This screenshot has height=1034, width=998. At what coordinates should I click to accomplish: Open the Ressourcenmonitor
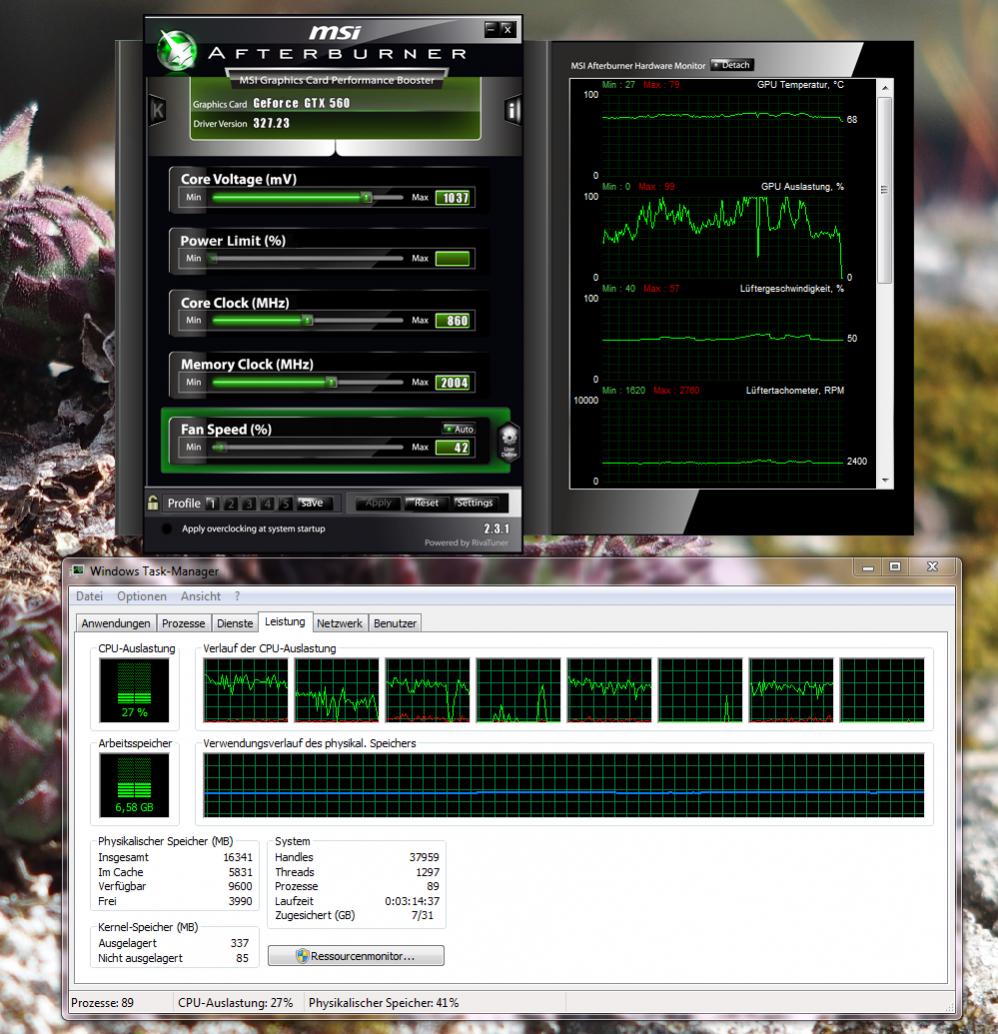coord(356,956)
